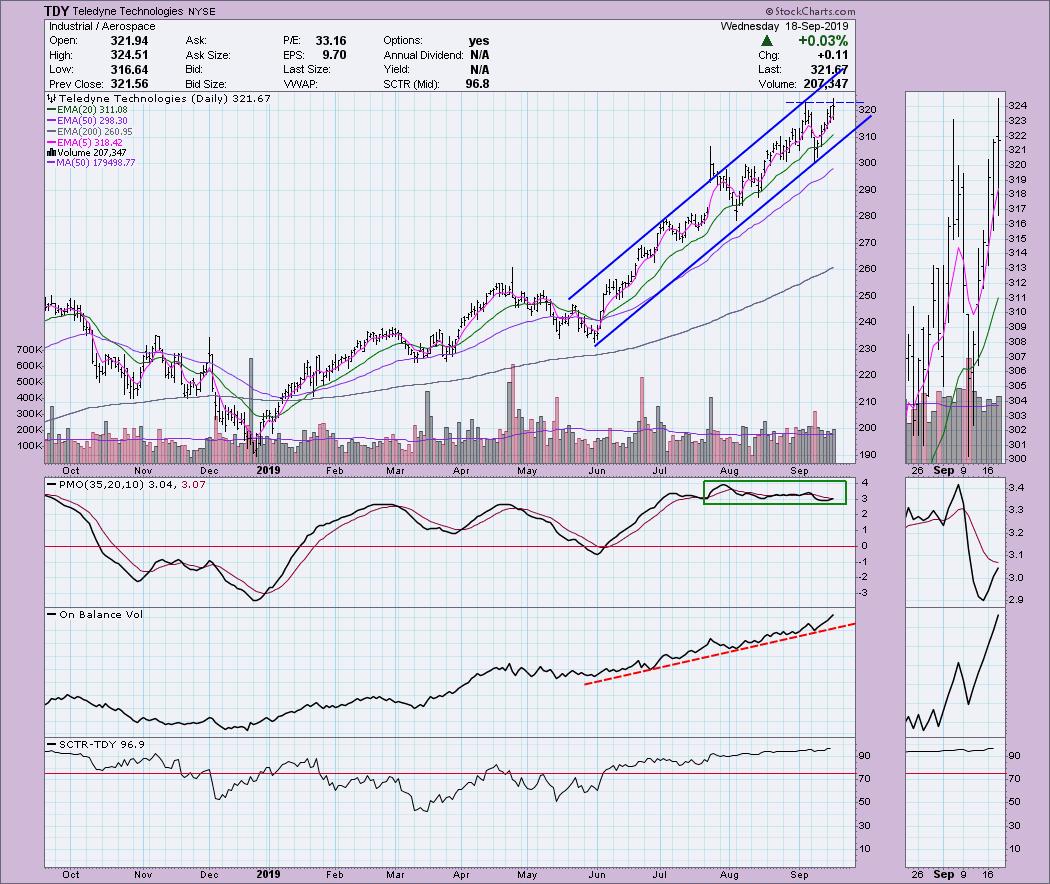1050x884 pixels.
Task: Select the High price value 324.51
Action: click(x=129, y=55)
